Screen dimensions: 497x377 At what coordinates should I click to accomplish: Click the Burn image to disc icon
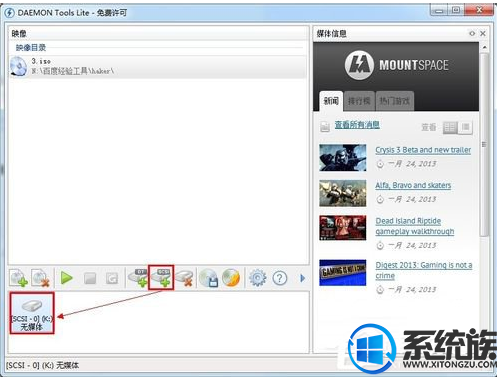[x=231, y=278]
